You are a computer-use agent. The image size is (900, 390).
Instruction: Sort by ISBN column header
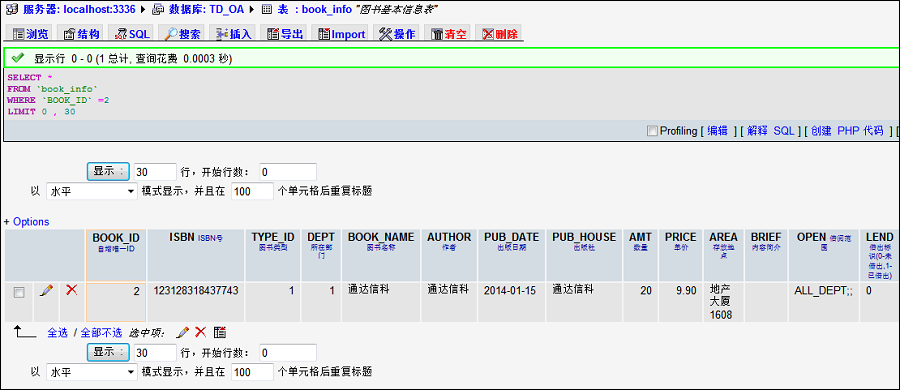[183, 237]
